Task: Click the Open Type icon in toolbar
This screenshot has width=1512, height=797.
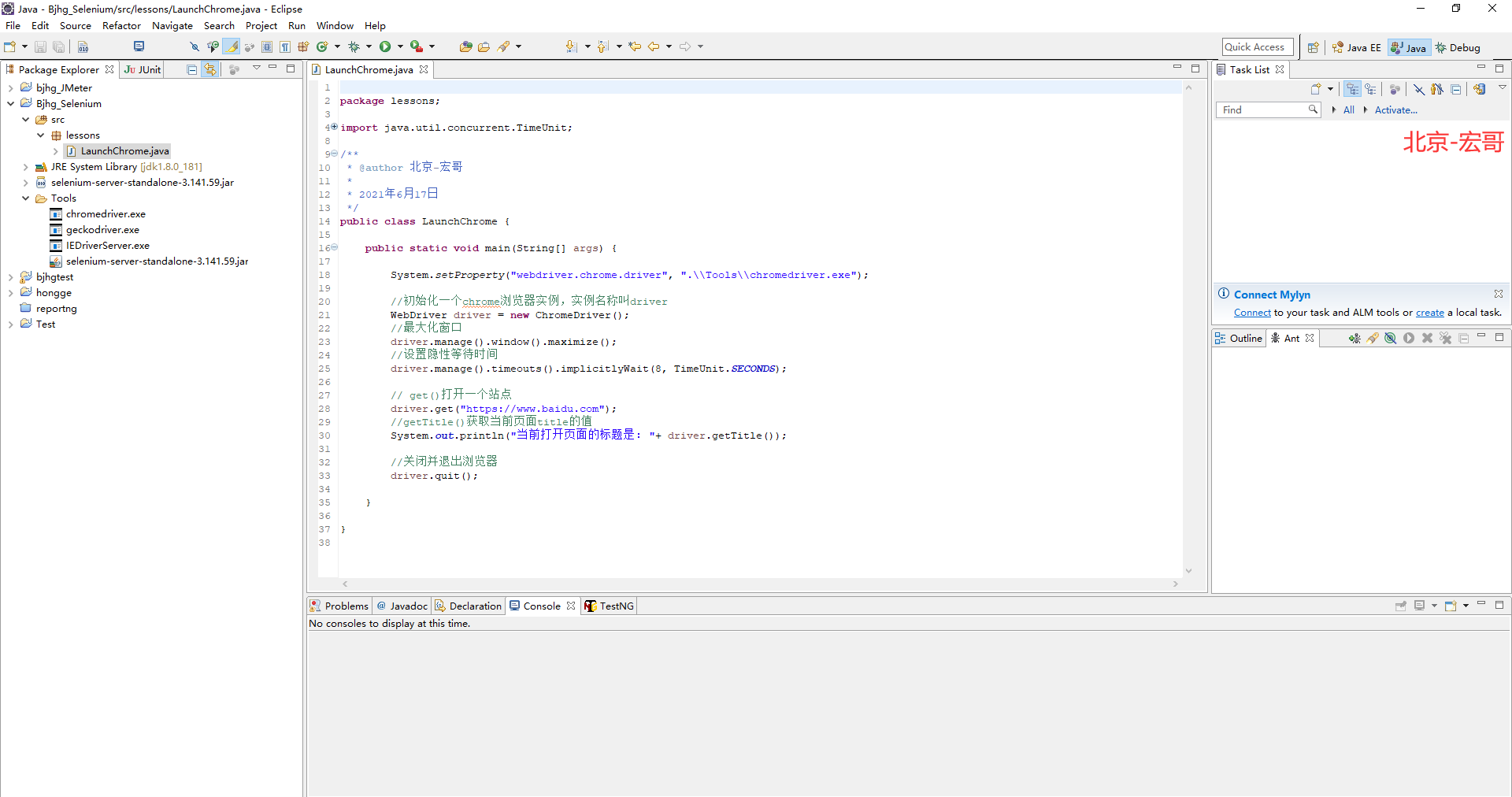Action: pos(465,47)
